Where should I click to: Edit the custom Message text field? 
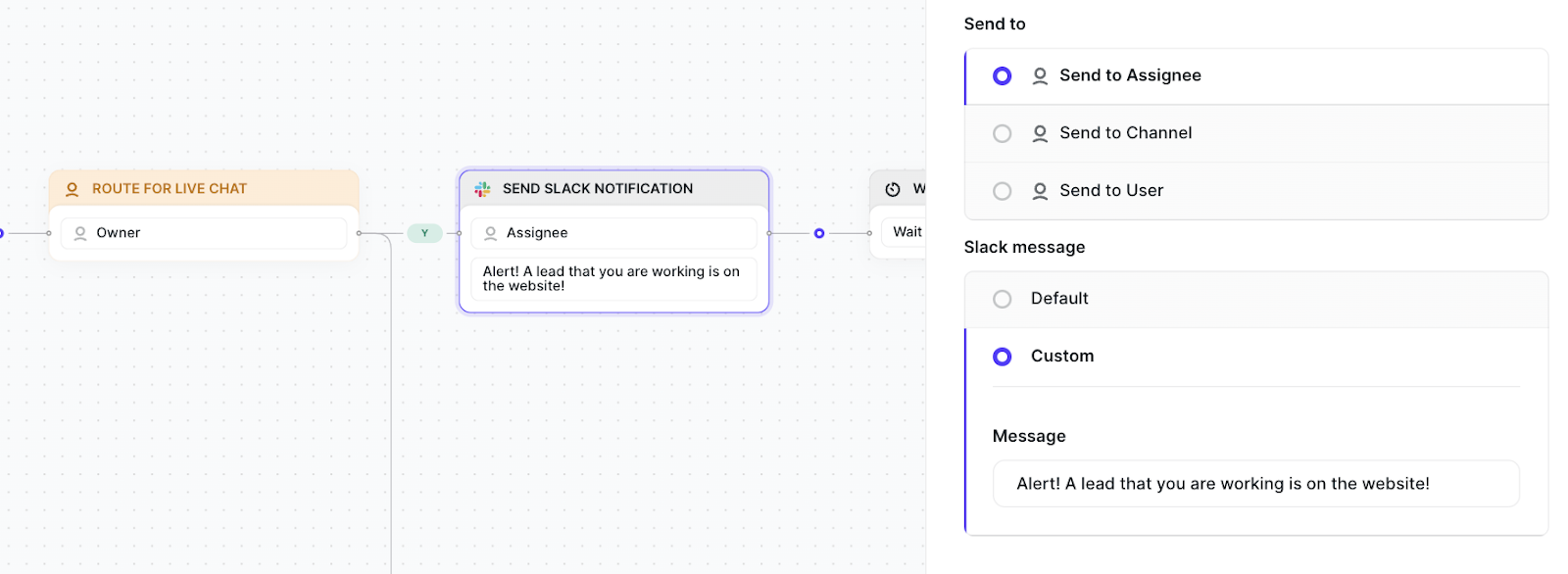point(1255,484)
